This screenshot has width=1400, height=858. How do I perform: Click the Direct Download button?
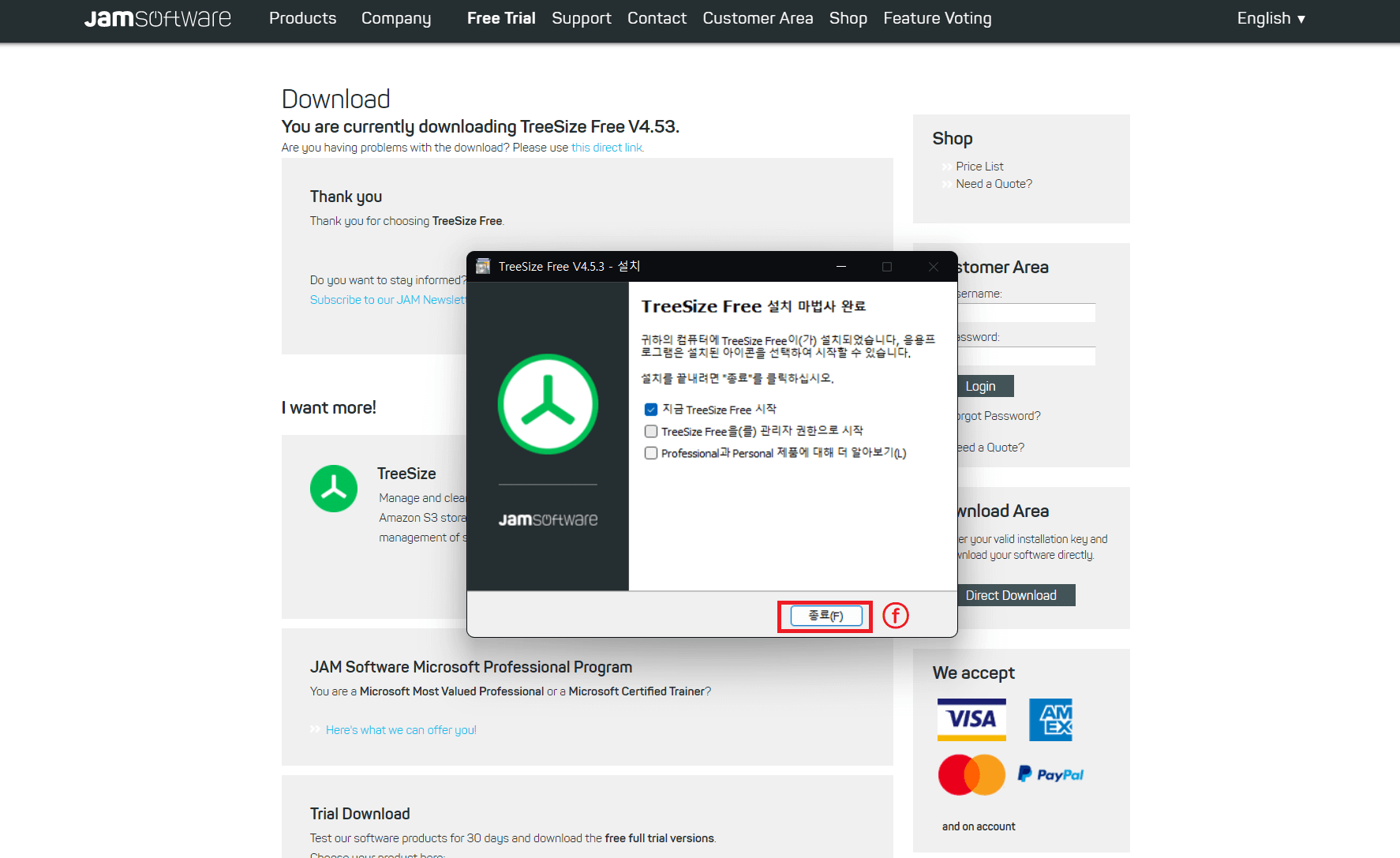click(1016, 595)
